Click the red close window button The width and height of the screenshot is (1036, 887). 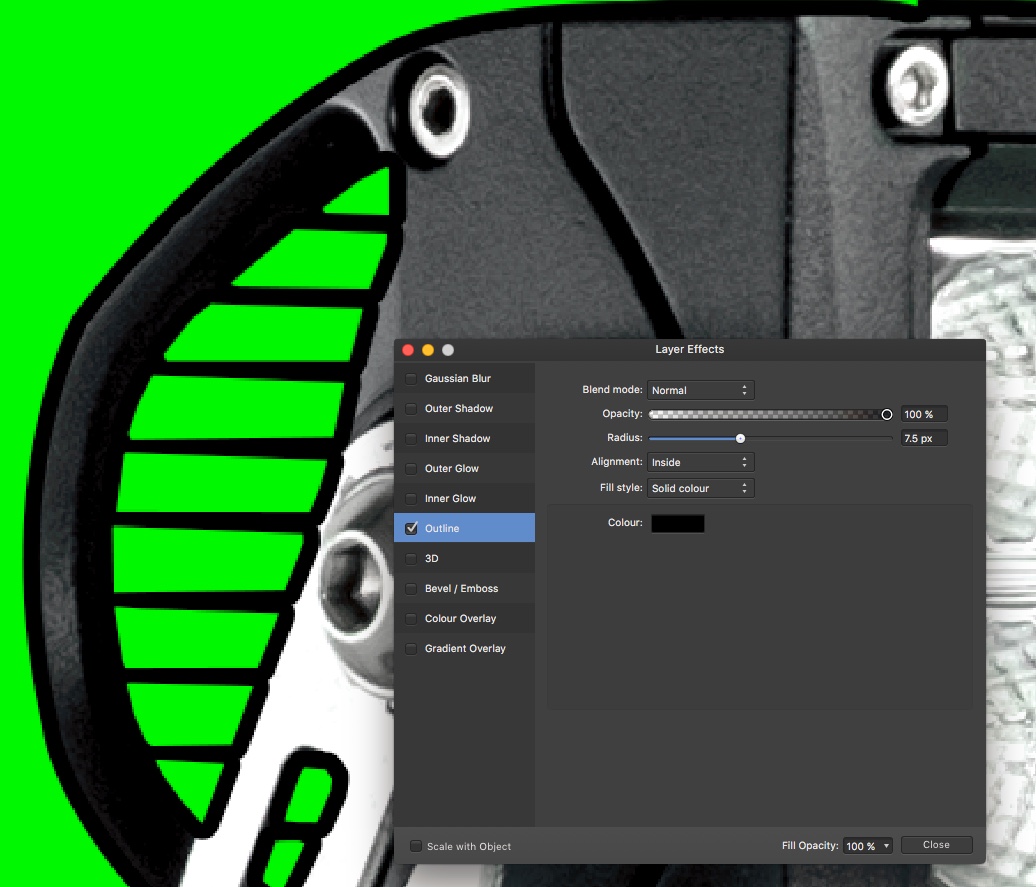(x=408, y=350)
